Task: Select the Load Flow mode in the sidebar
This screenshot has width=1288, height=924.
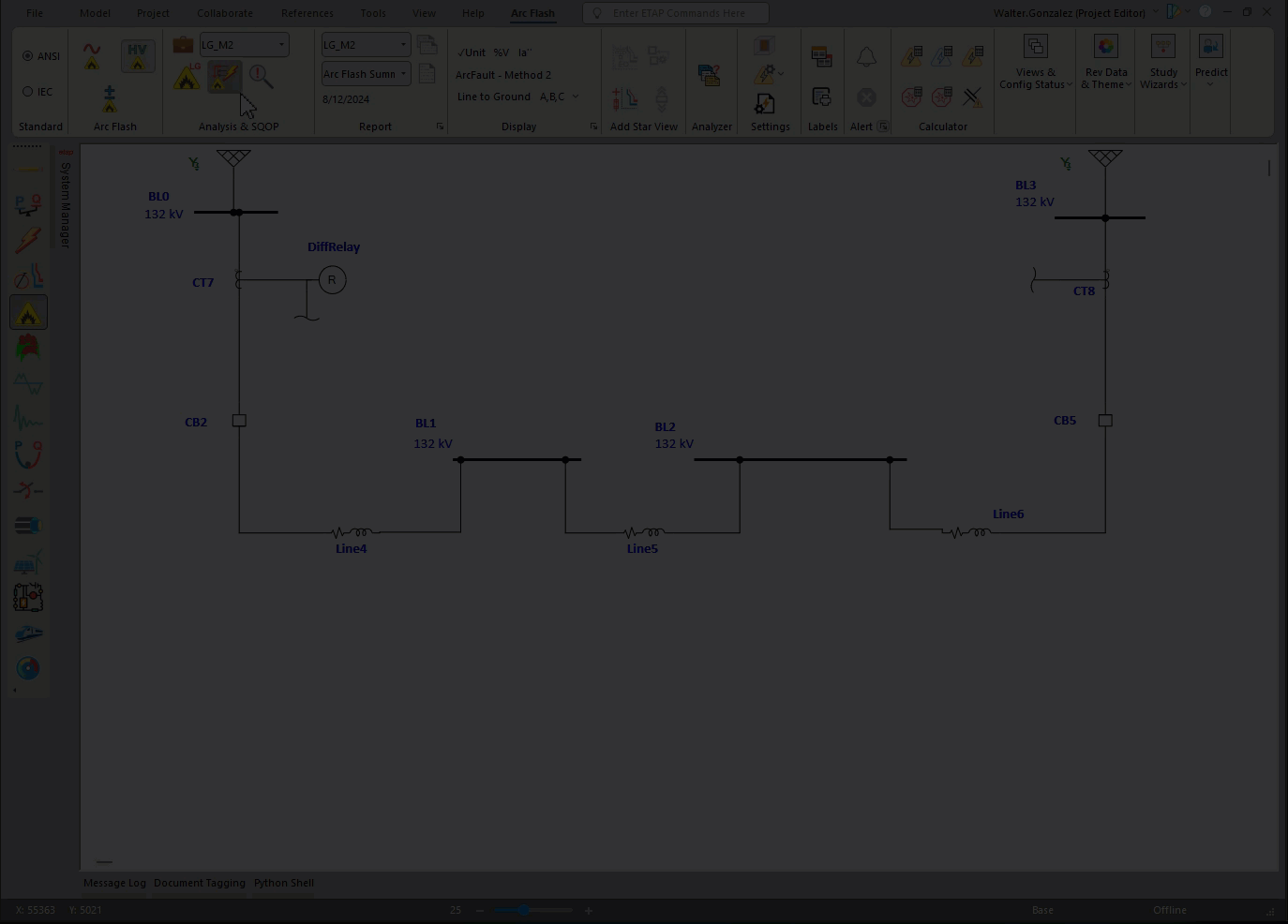Action: click(28, 204)
